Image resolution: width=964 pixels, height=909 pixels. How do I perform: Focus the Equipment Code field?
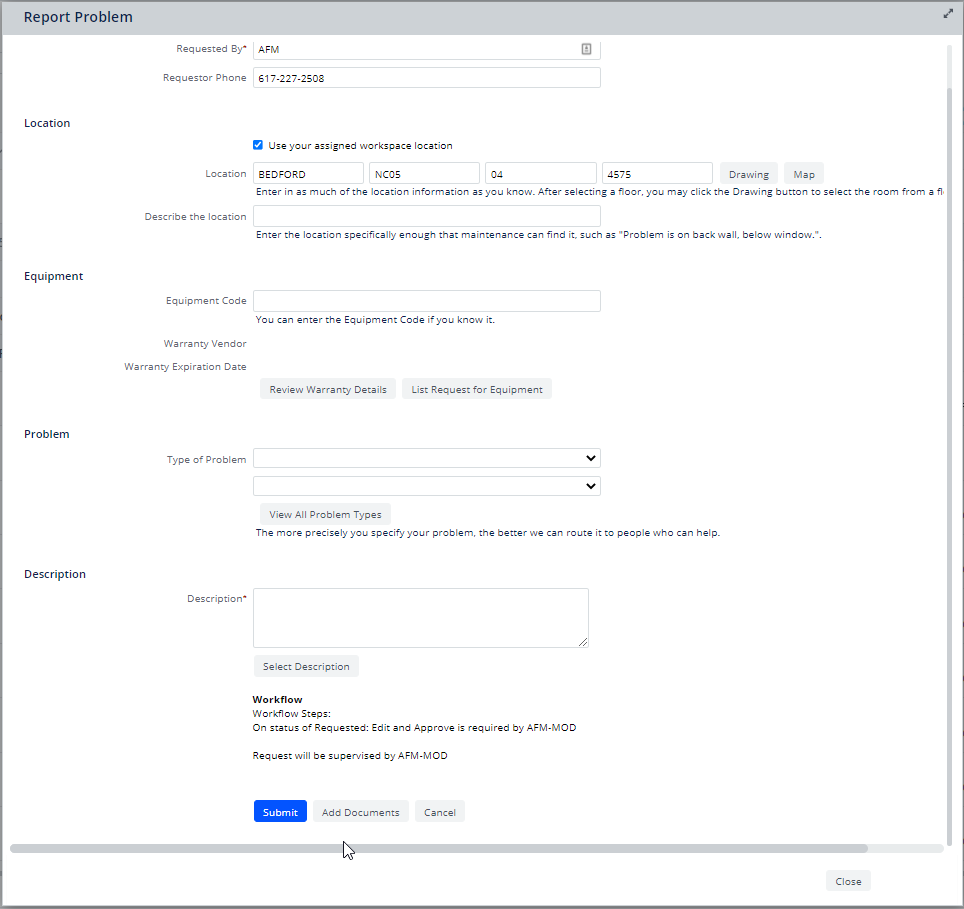(427, 301)
